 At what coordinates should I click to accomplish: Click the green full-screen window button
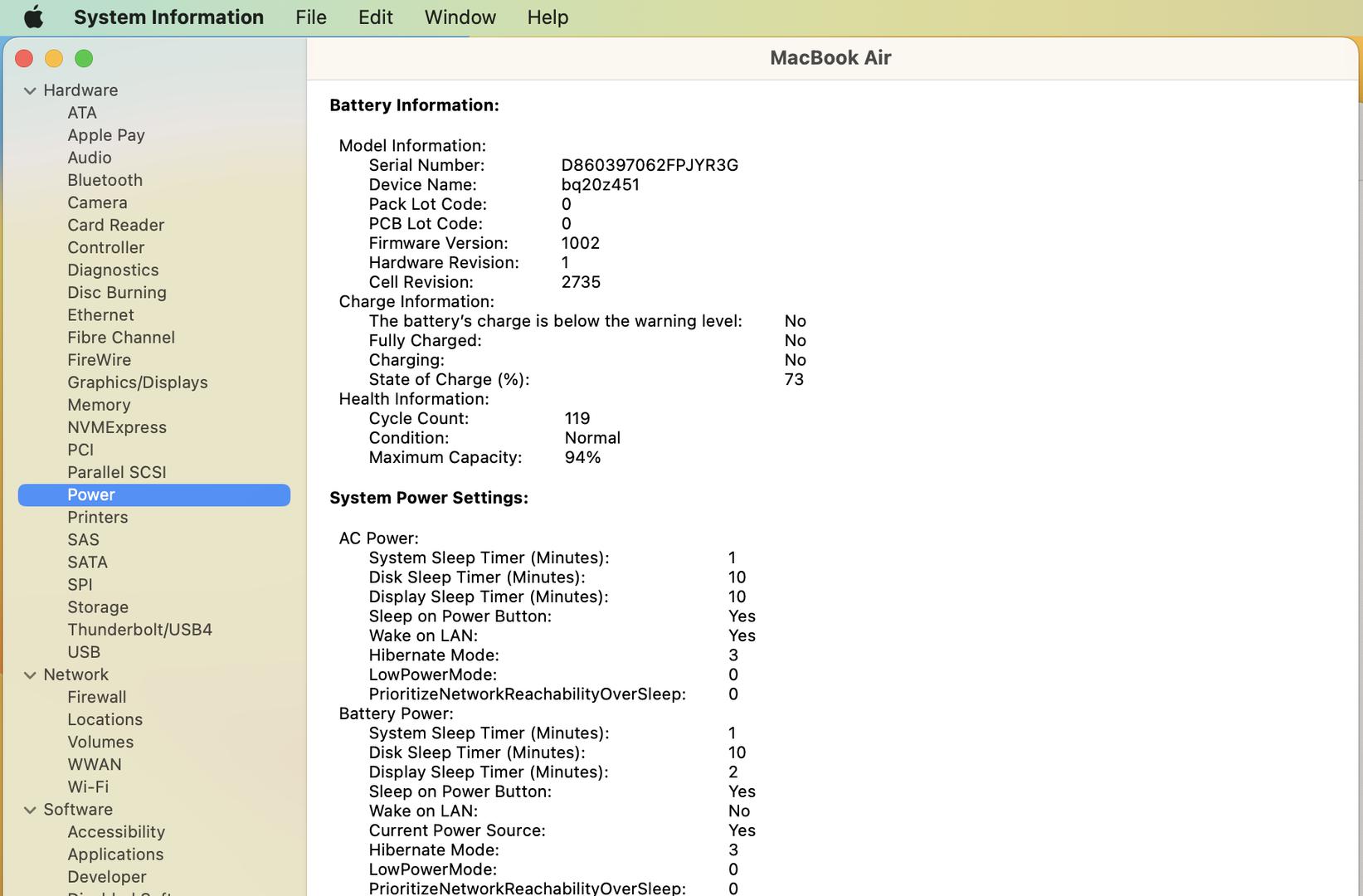tap(84, 58)
